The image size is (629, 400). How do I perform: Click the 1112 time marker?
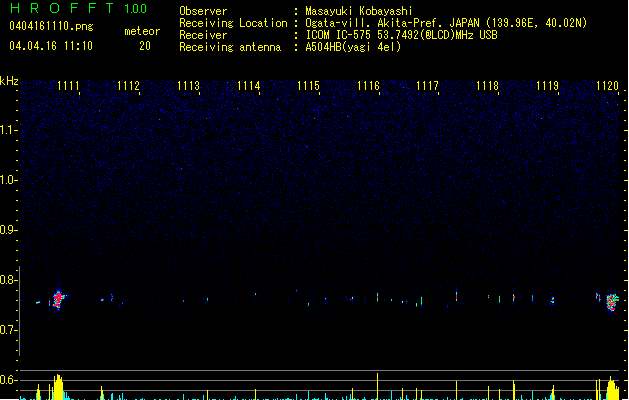pos(128,86)
